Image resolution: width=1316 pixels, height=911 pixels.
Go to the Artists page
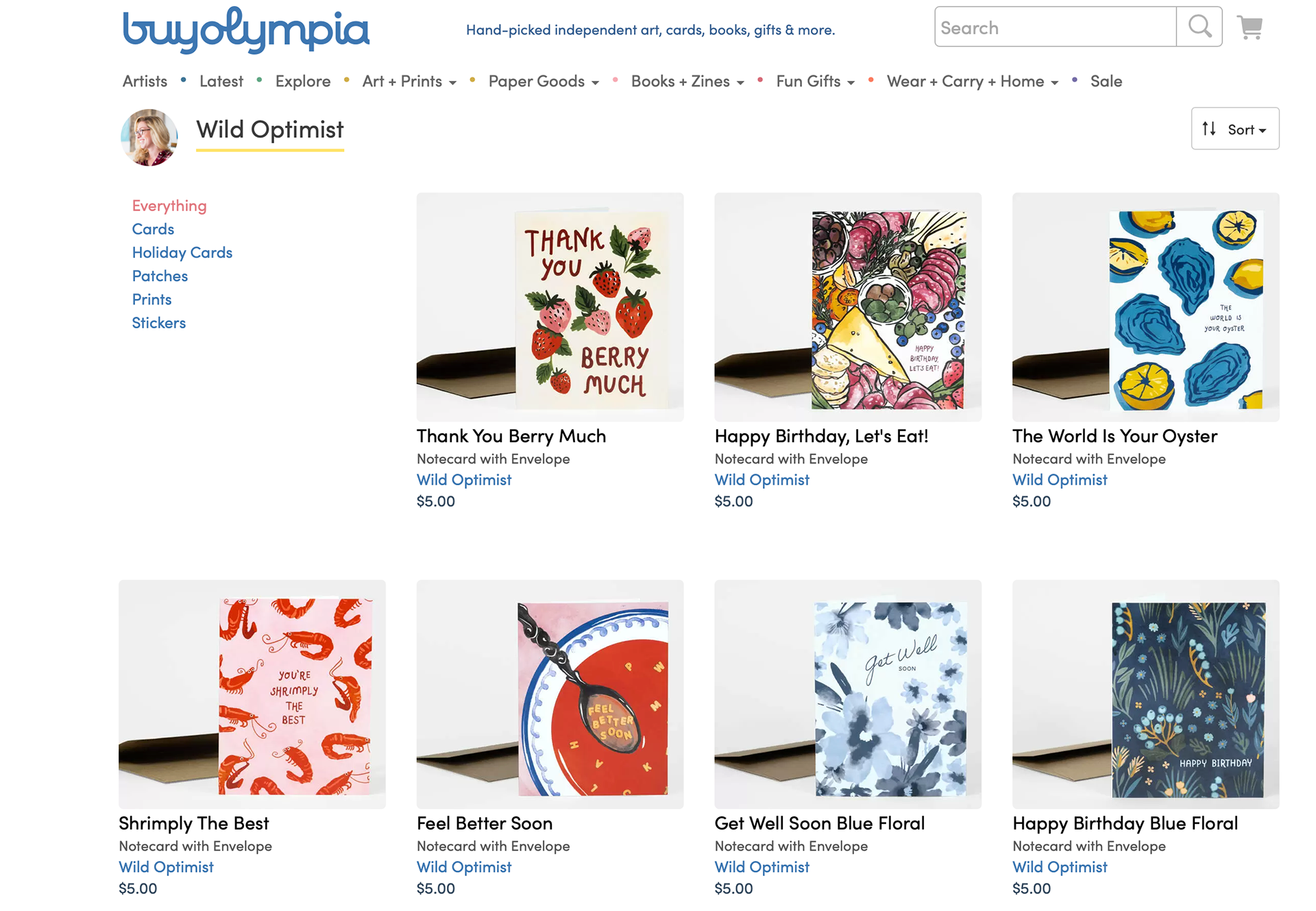tap(145, 82)
